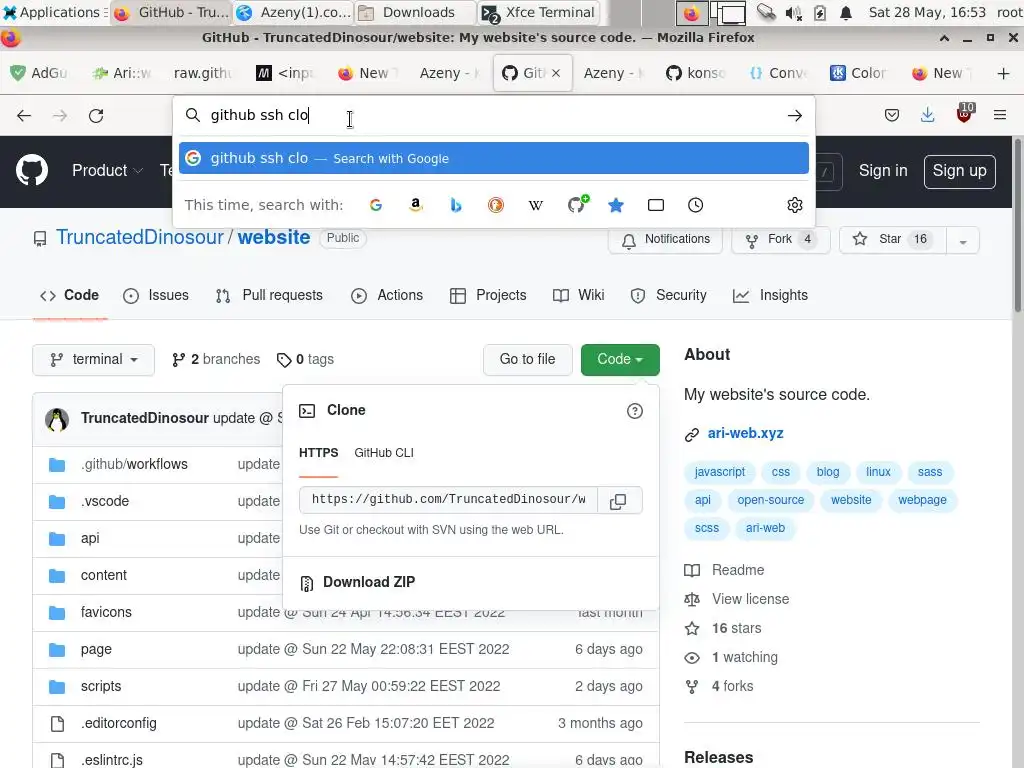Select the HTTPS clone tab
Screen dimensions: 1024x768
pos(319,453)
